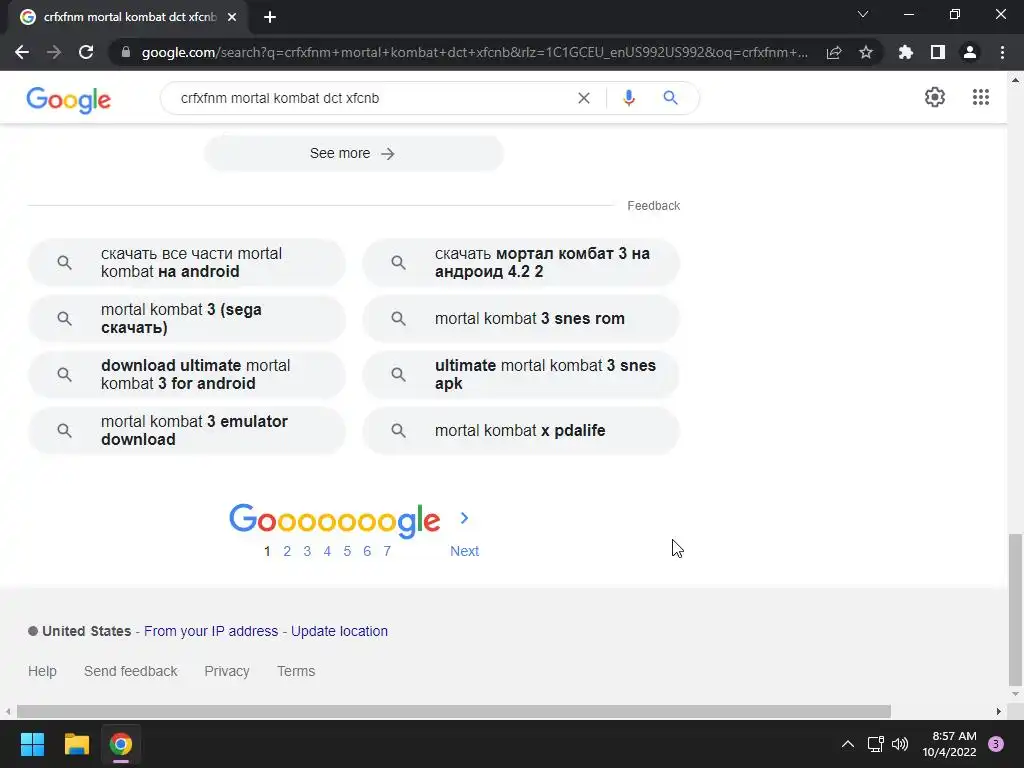Show hidden tray icons chevron
Image resolution: width=1024 pixels, height=768 pixels.
point(848,744)
